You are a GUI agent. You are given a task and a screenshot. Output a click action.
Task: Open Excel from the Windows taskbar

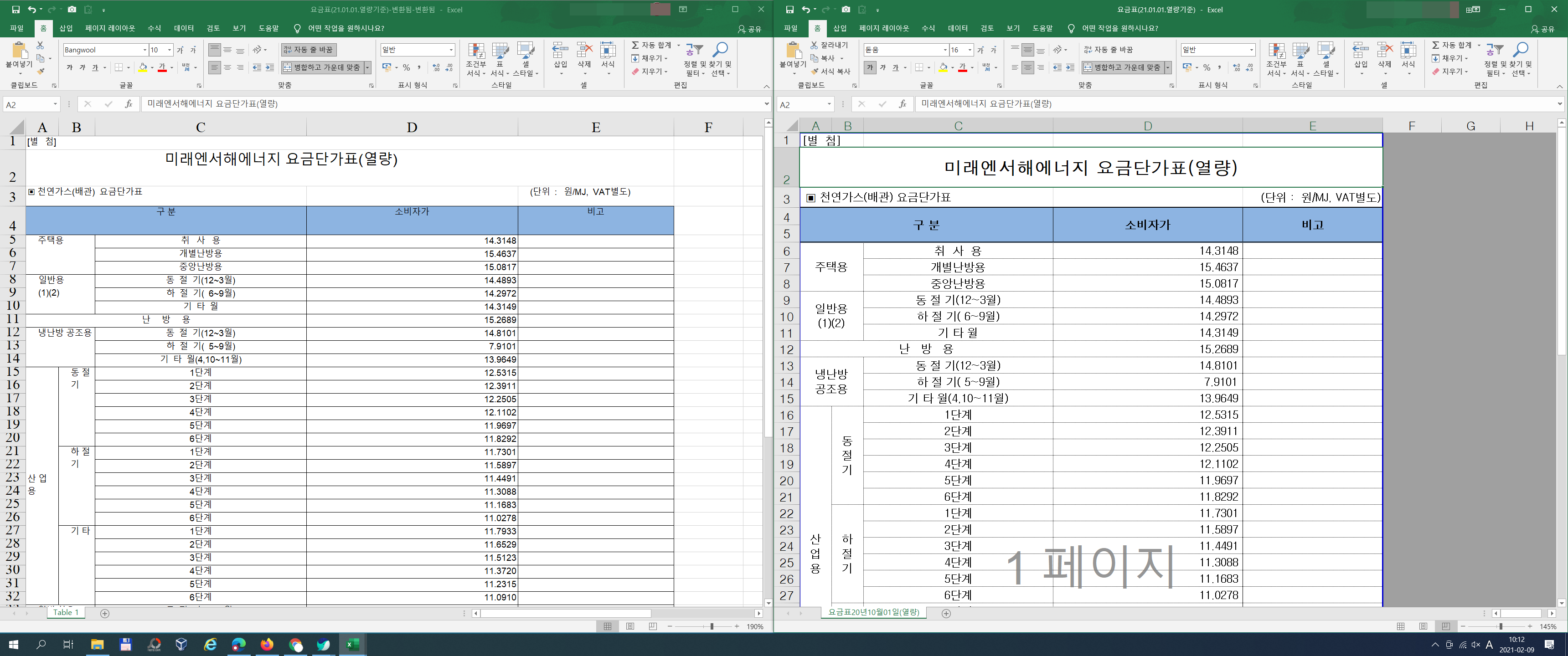point(352,645)
